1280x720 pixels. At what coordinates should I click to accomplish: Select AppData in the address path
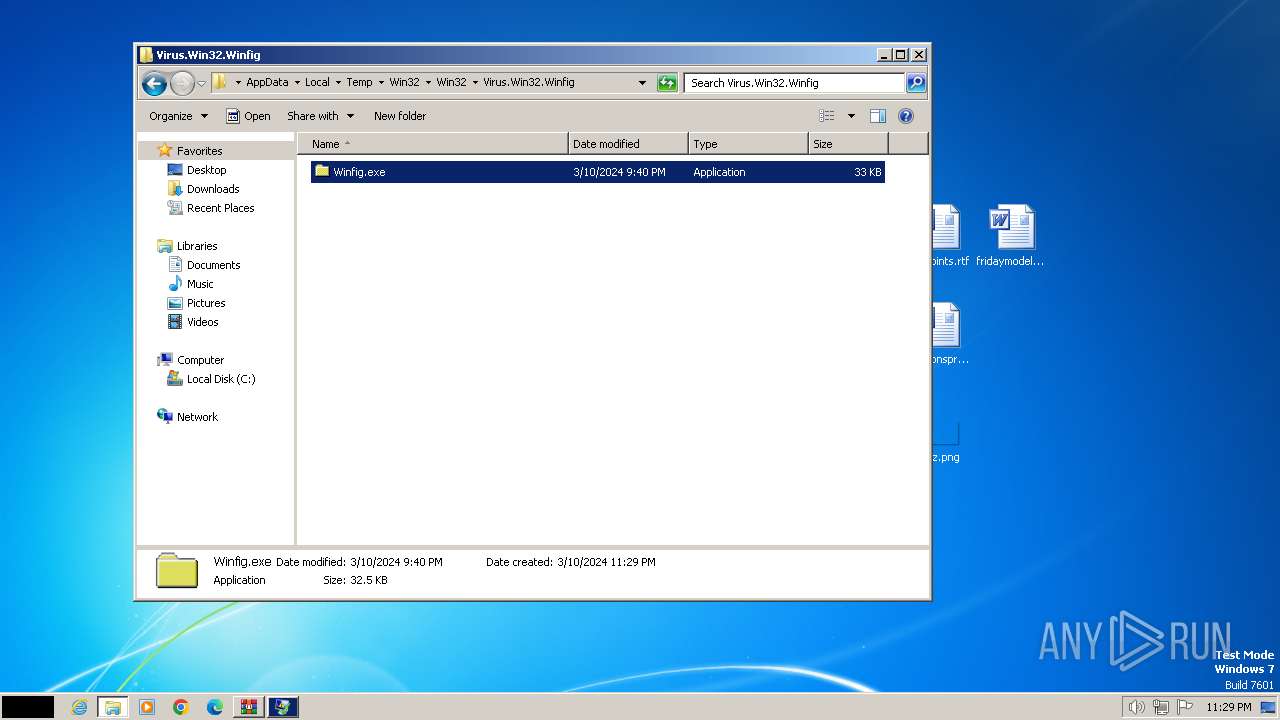267,82
